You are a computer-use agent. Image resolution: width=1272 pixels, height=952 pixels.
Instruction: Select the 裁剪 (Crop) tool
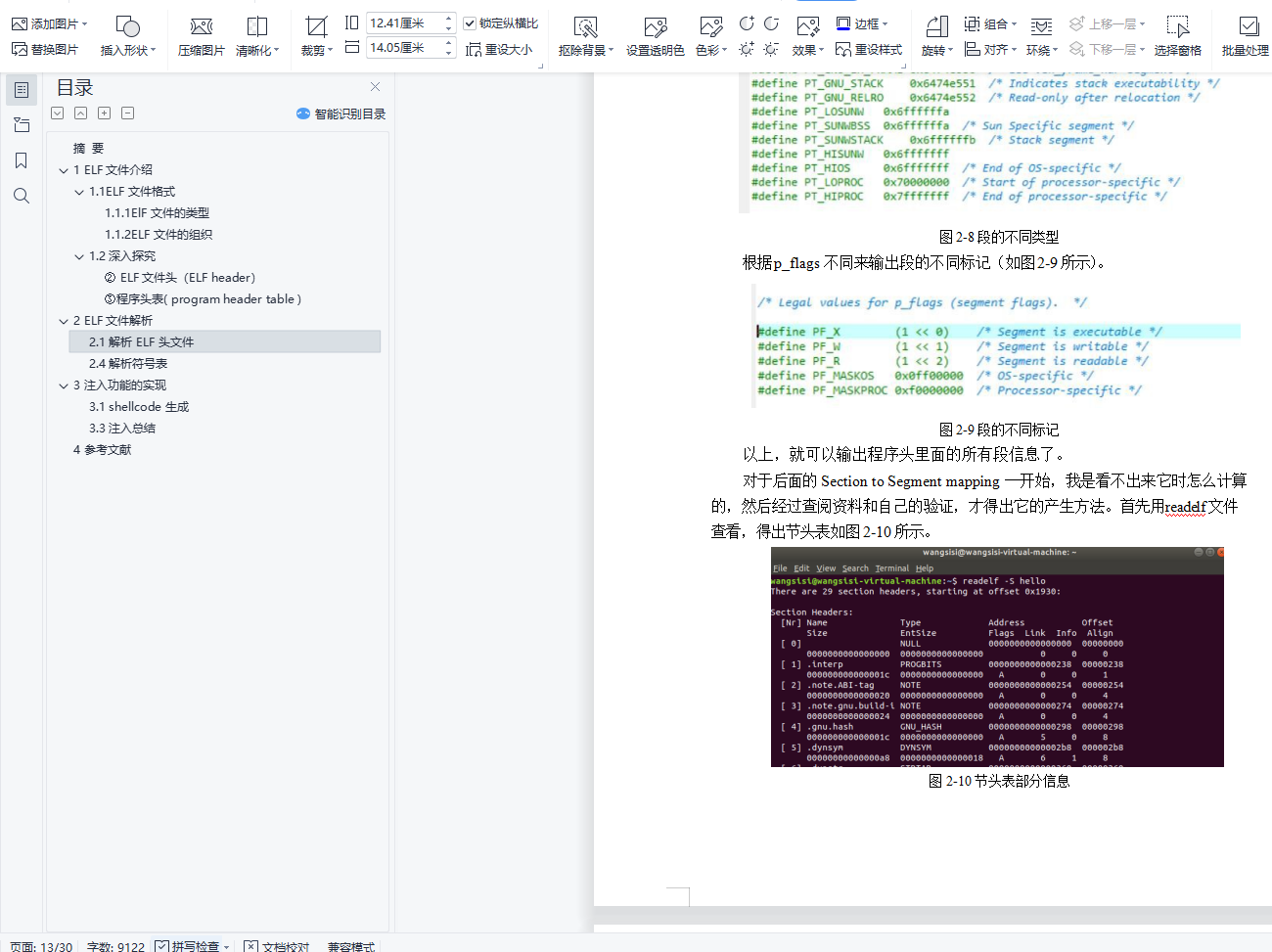pos(316,36)
